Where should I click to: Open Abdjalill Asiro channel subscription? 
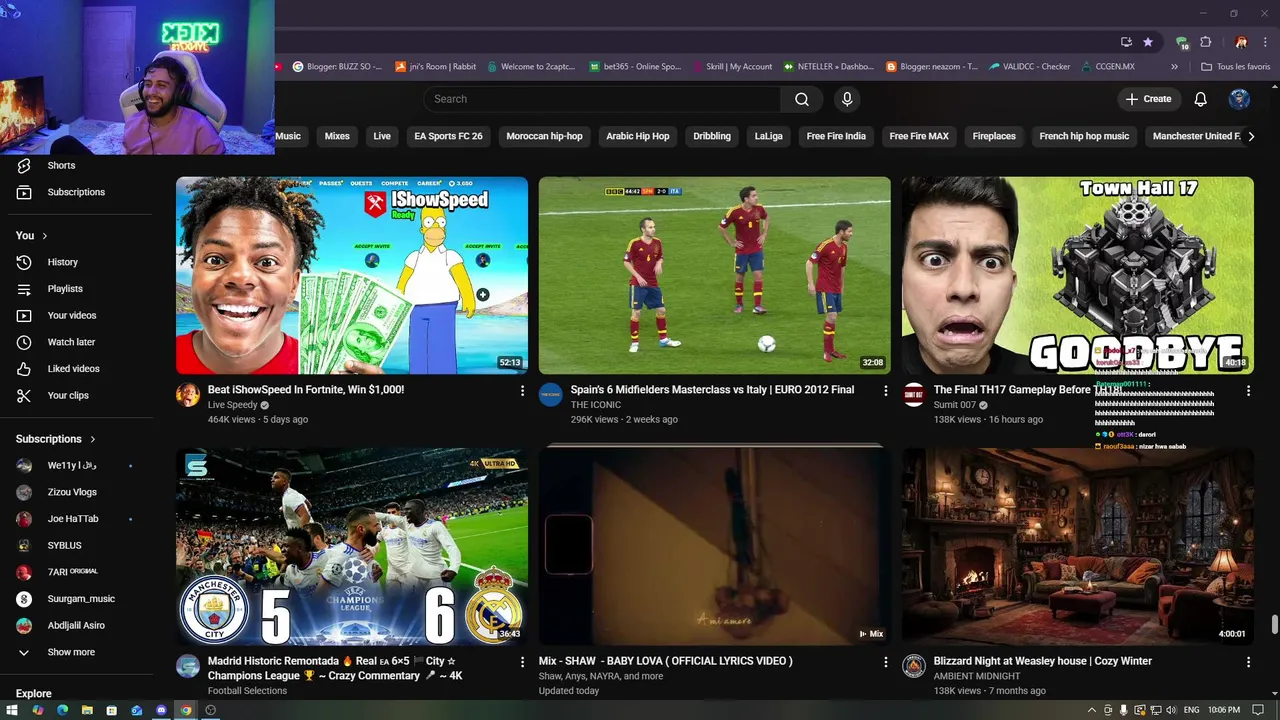point(78,626)
